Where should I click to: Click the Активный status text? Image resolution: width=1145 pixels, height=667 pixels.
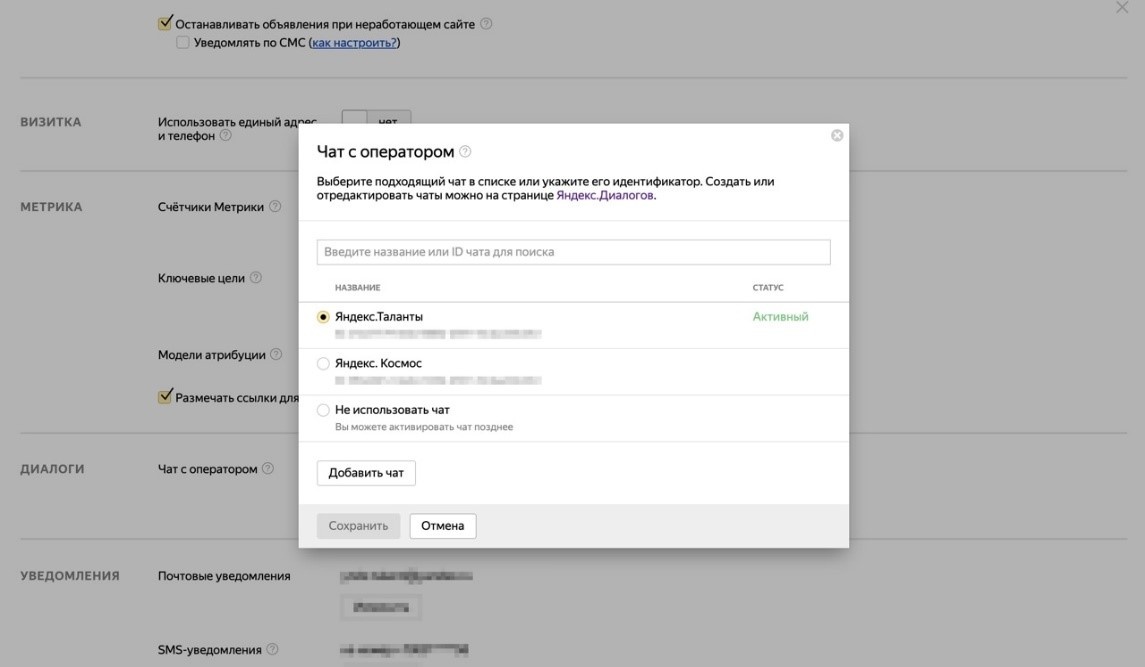click(781, 316)
